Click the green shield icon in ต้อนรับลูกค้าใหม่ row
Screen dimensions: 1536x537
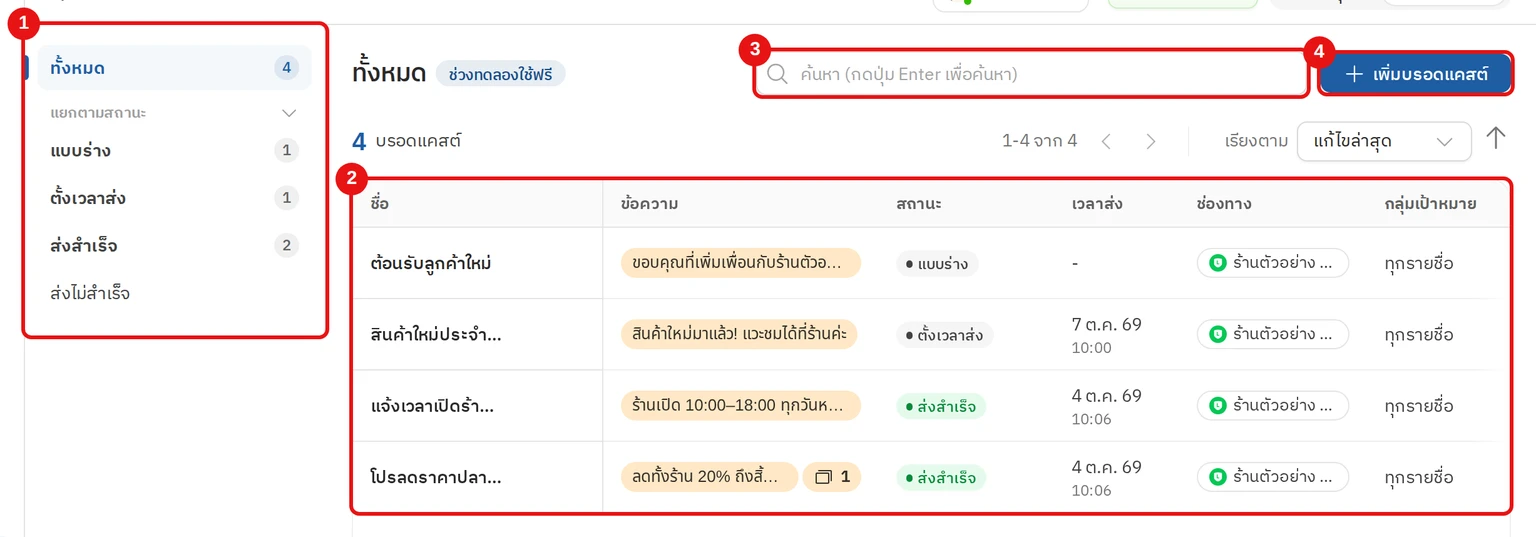(1217, 263)
